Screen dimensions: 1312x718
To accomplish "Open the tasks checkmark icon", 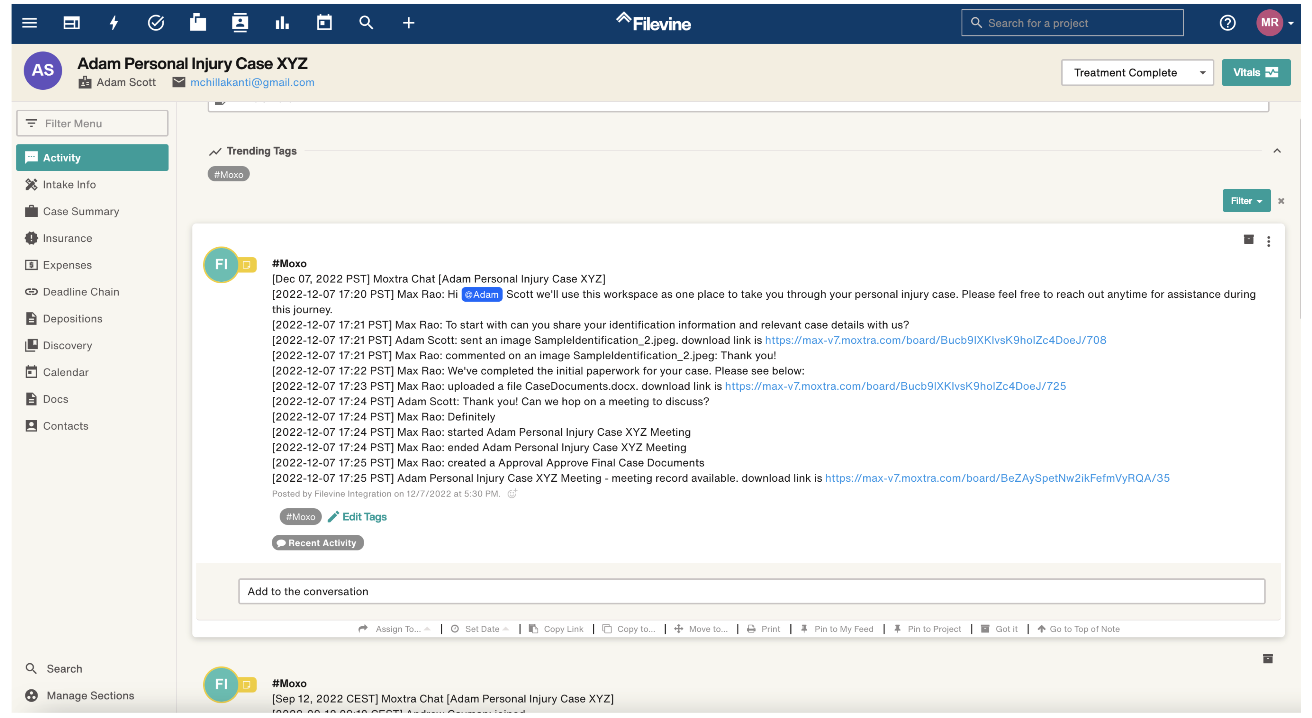I will coord(156,23).
